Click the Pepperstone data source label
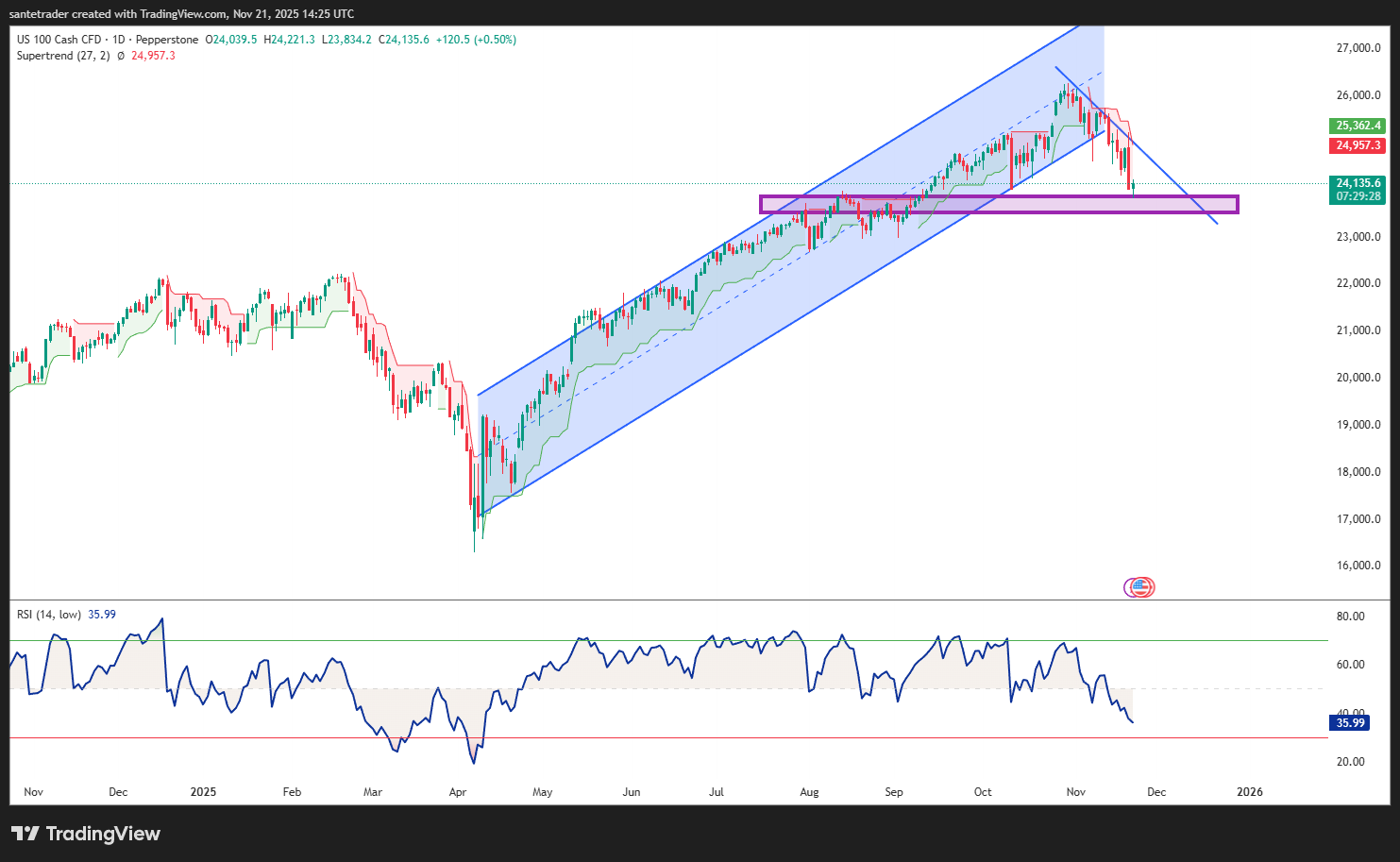Viewport: 1400px width, 862px height. (165, 39)
